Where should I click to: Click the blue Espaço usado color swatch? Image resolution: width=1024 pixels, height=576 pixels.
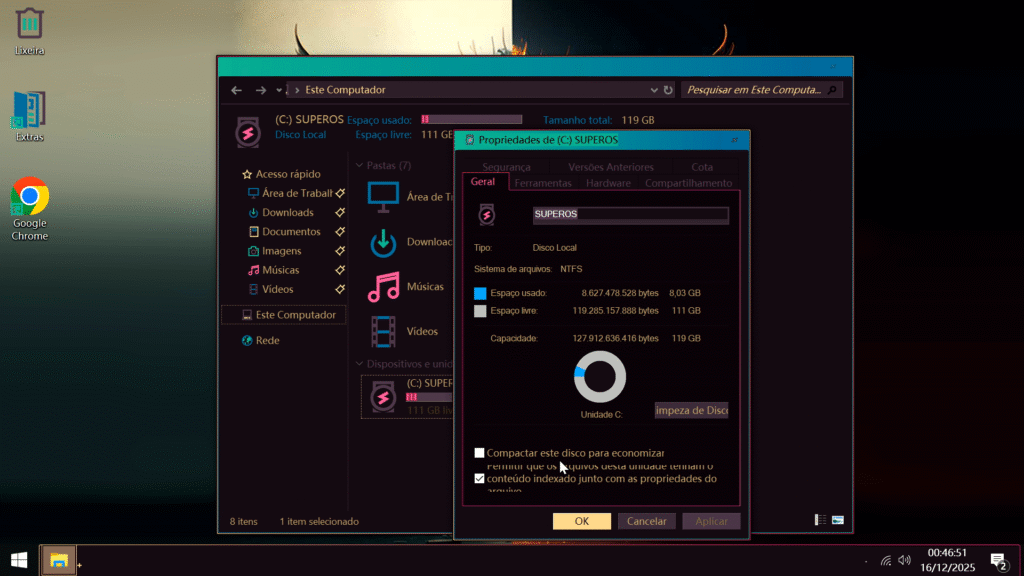click(480, 293)
